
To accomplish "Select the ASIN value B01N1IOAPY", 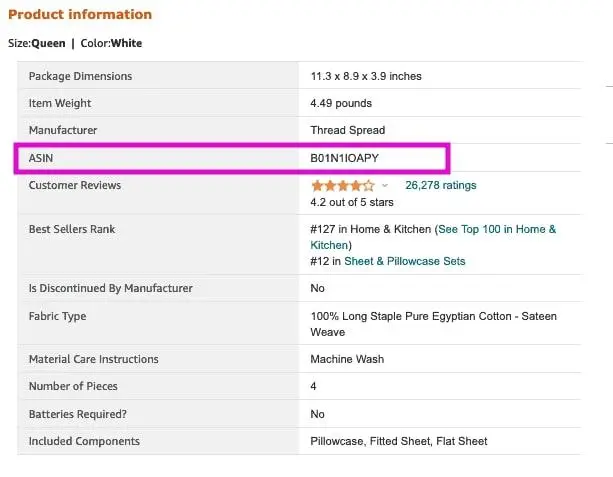I will [x=344, y=158].
